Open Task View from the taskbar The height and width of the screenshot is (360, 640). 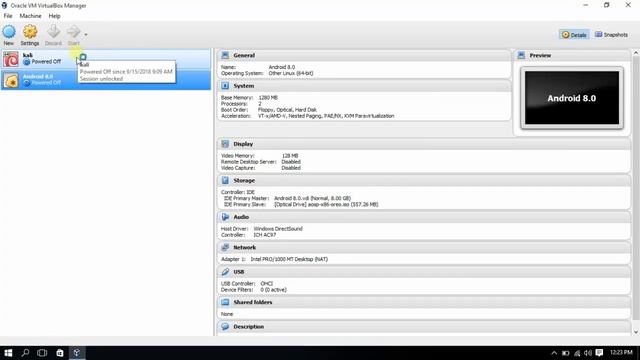(42, 353)
